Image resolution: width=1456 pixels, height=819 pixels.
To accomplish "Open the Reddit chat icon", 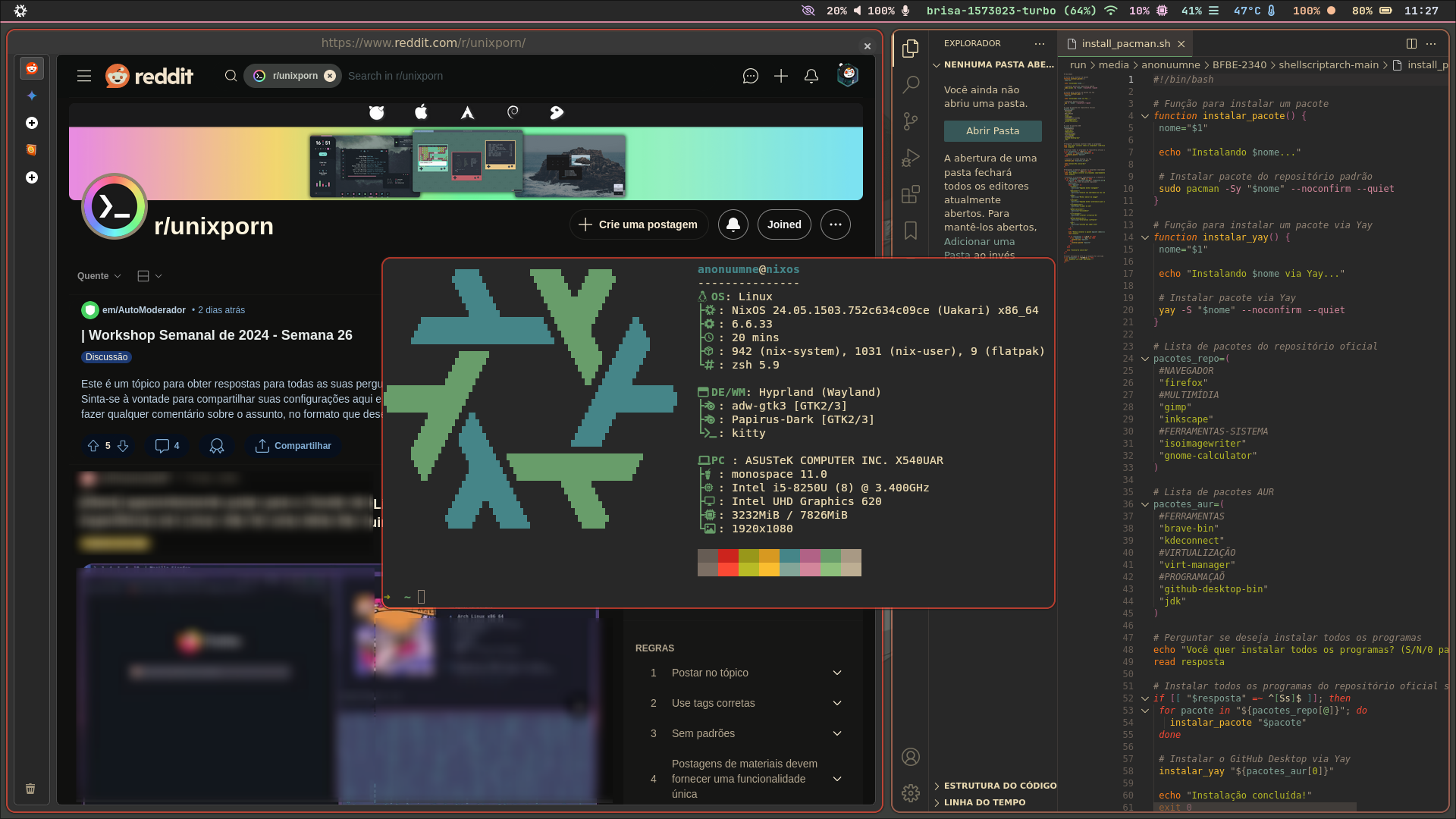I will pyautogui.click(x=751, y=76).
